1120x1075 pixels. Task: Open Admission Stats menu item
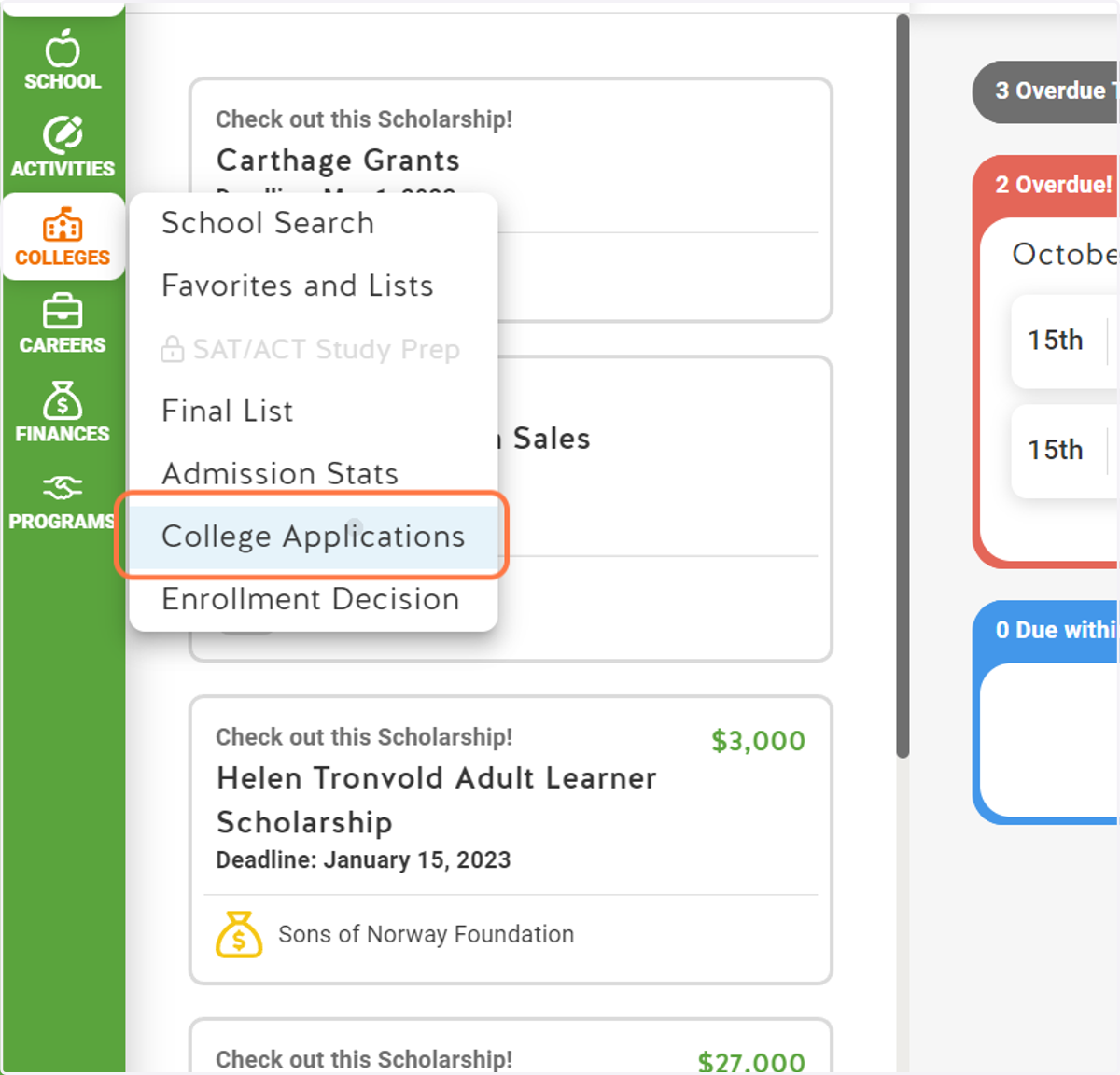point(314,473)
